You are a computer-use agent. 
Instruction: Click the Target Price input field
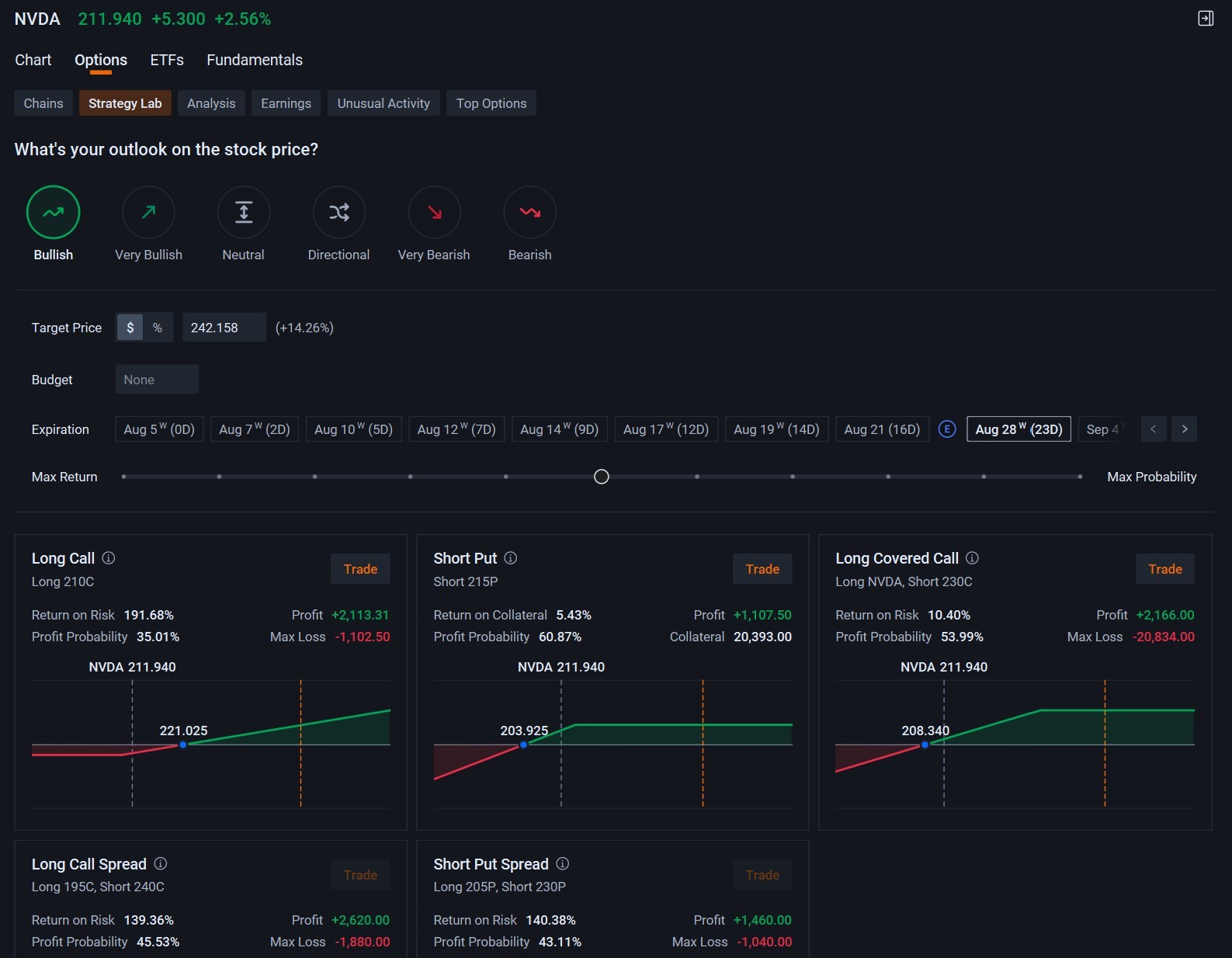[224, 328]
